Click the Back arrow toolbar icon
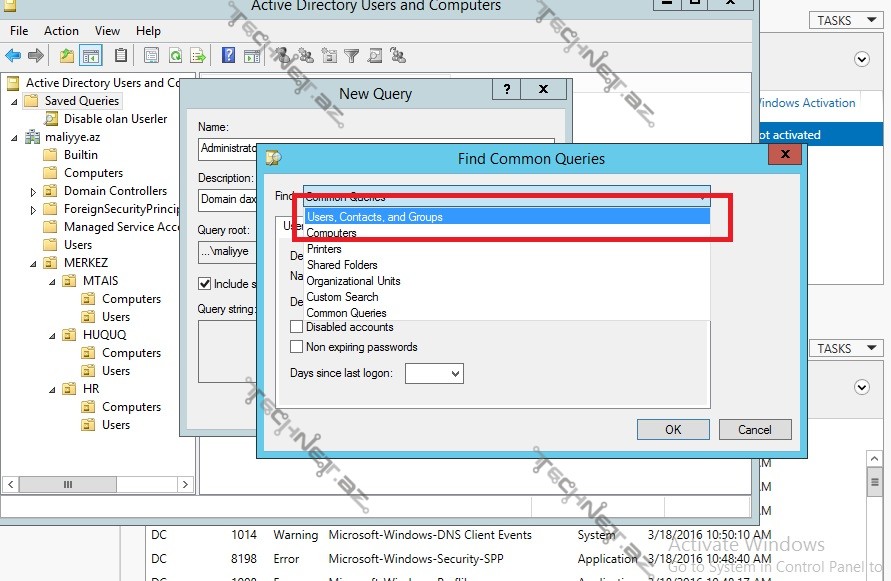This screenshot has height=581, width=891. pyautogui.click(x=13, y=56)
